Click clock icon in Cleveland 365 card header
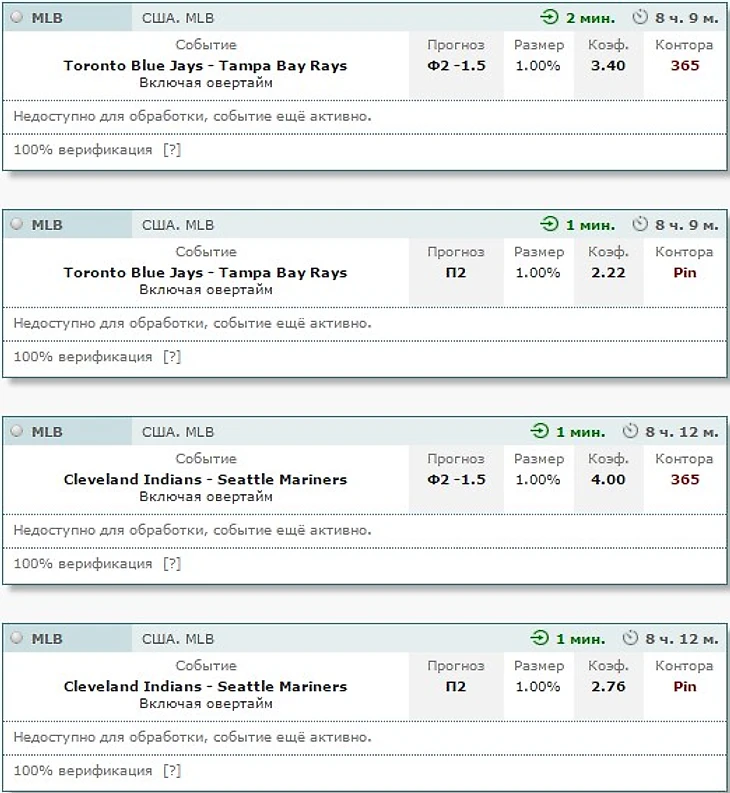 pos(630,432)
